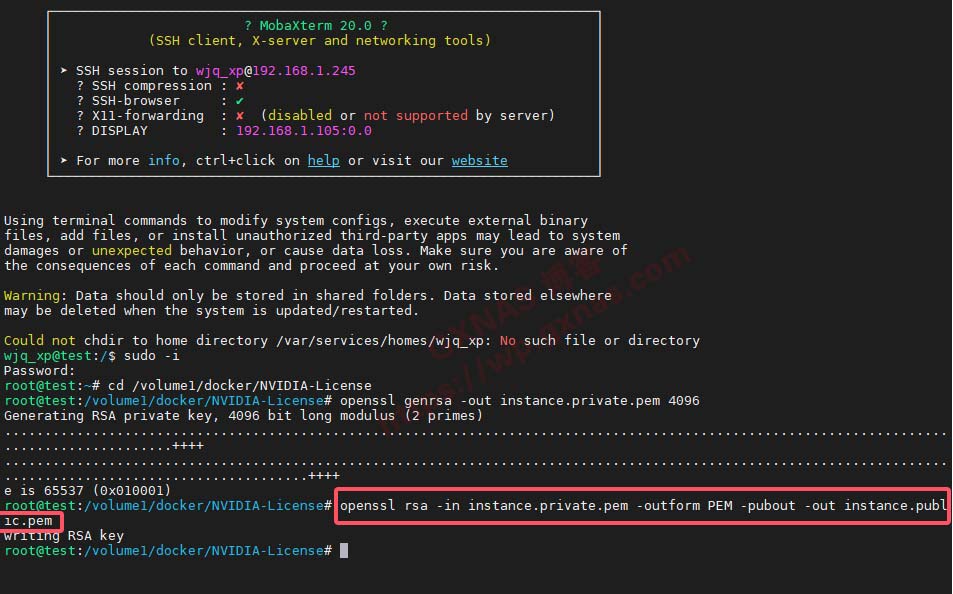Click the red X beside SSH compression
The width and height of the screenshot is (953, 594).
pyautogui.click(x=240, y=86)
